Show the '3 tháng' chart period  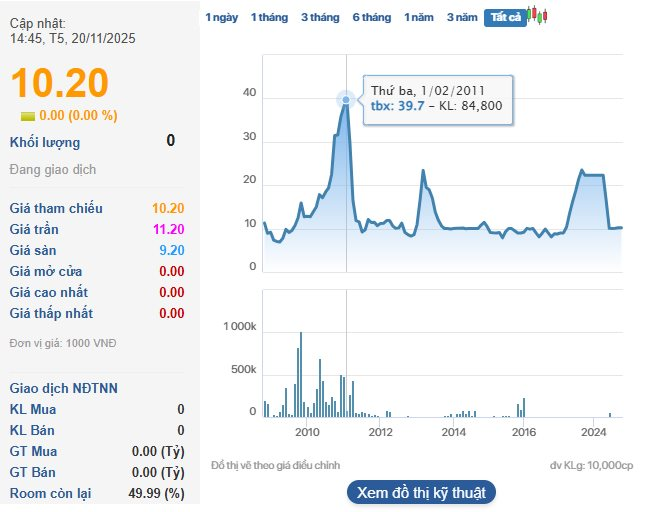(x=319, y=17)
